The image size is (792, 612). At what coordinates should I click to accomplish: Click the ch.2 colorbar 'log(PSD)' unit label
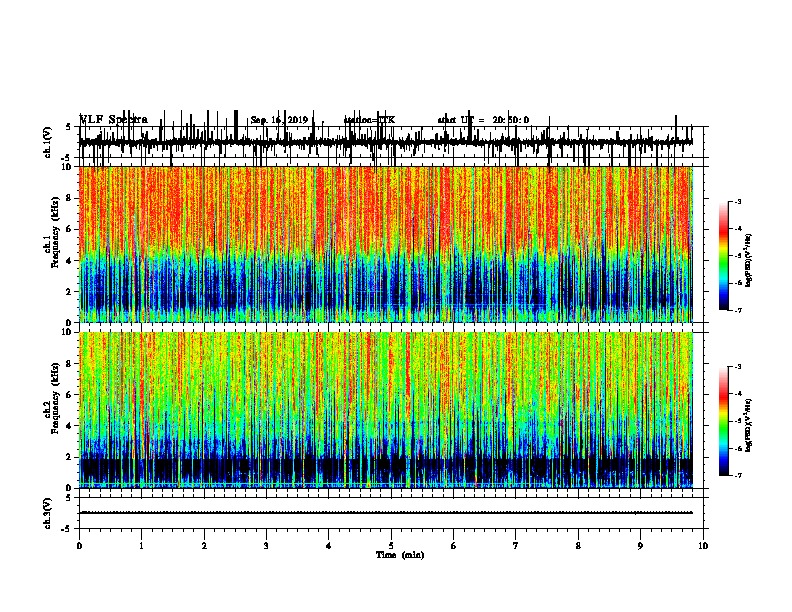point(749,425)
